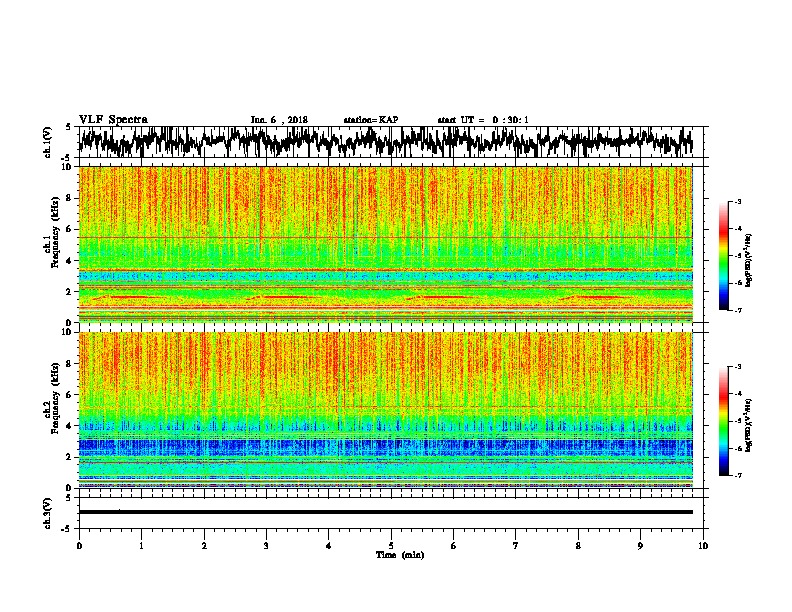
Task: Click time tick label '8' on the x-axis
Action: coord(578,546)
